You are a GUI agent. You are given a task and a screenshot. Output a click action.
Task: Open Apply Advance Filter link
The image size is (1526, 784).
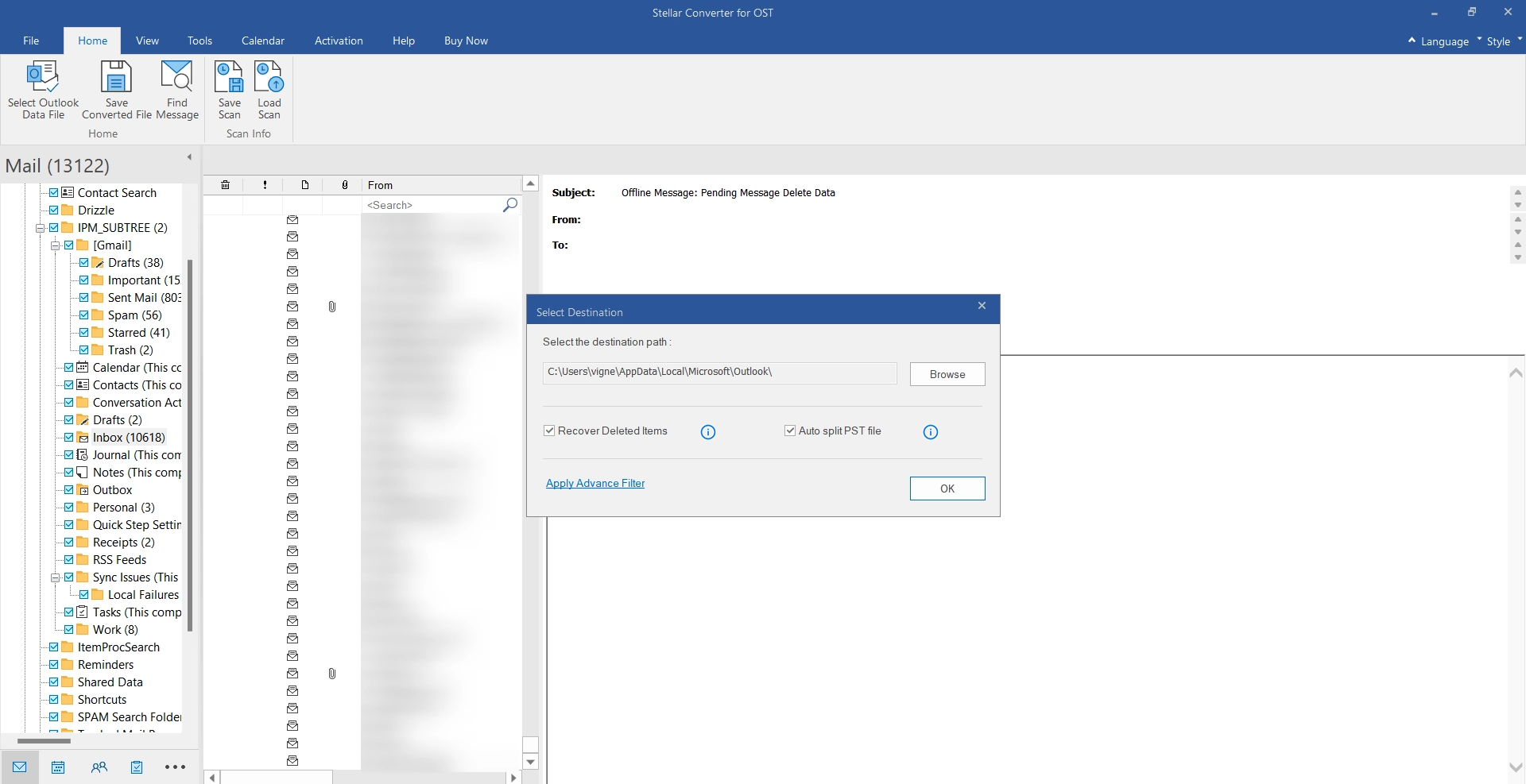click(595, 483)
